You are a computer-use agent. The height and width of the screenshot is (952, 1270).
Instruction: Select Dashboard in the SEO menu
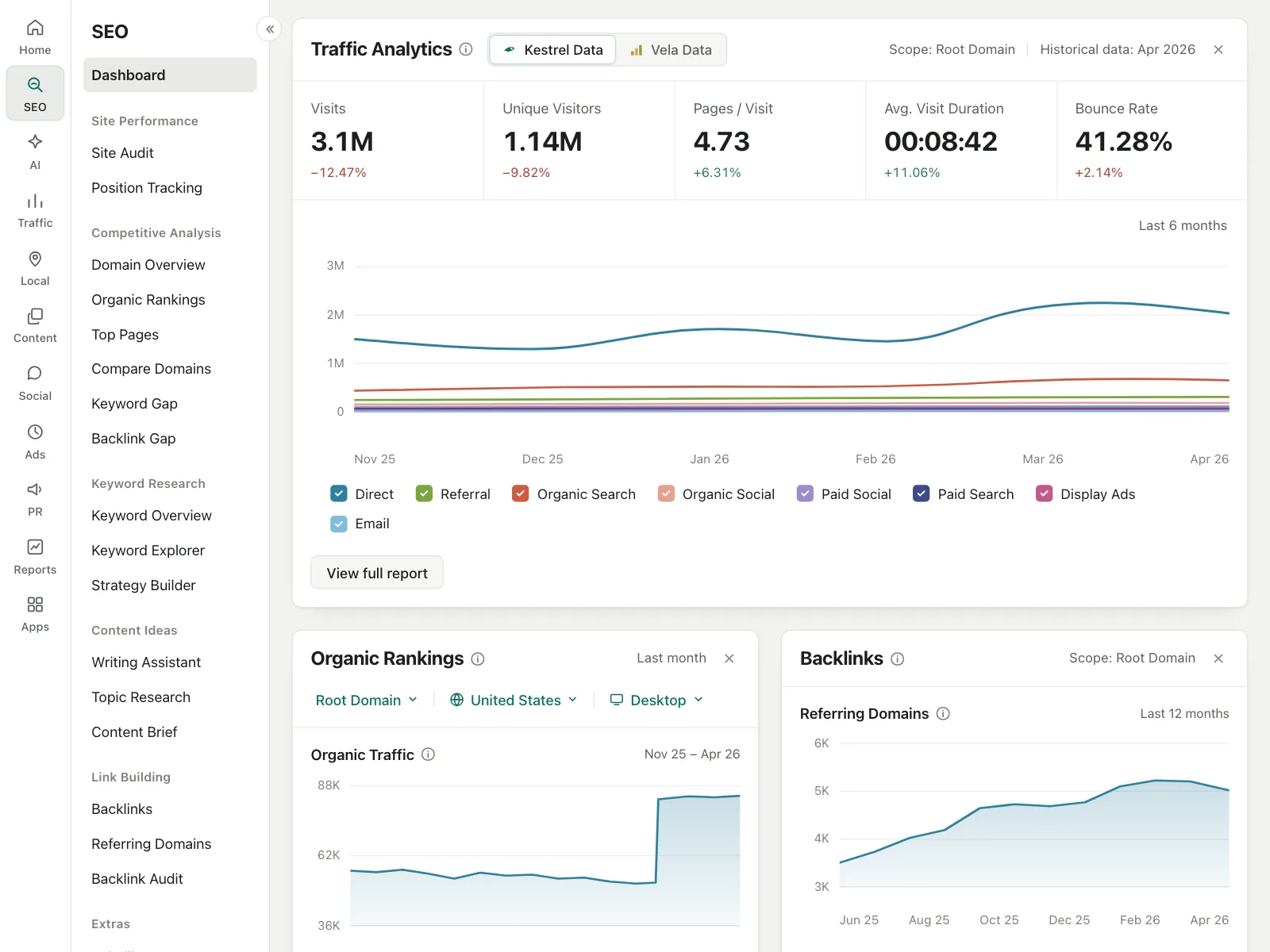pyautogui.click(x=170, y=75)
